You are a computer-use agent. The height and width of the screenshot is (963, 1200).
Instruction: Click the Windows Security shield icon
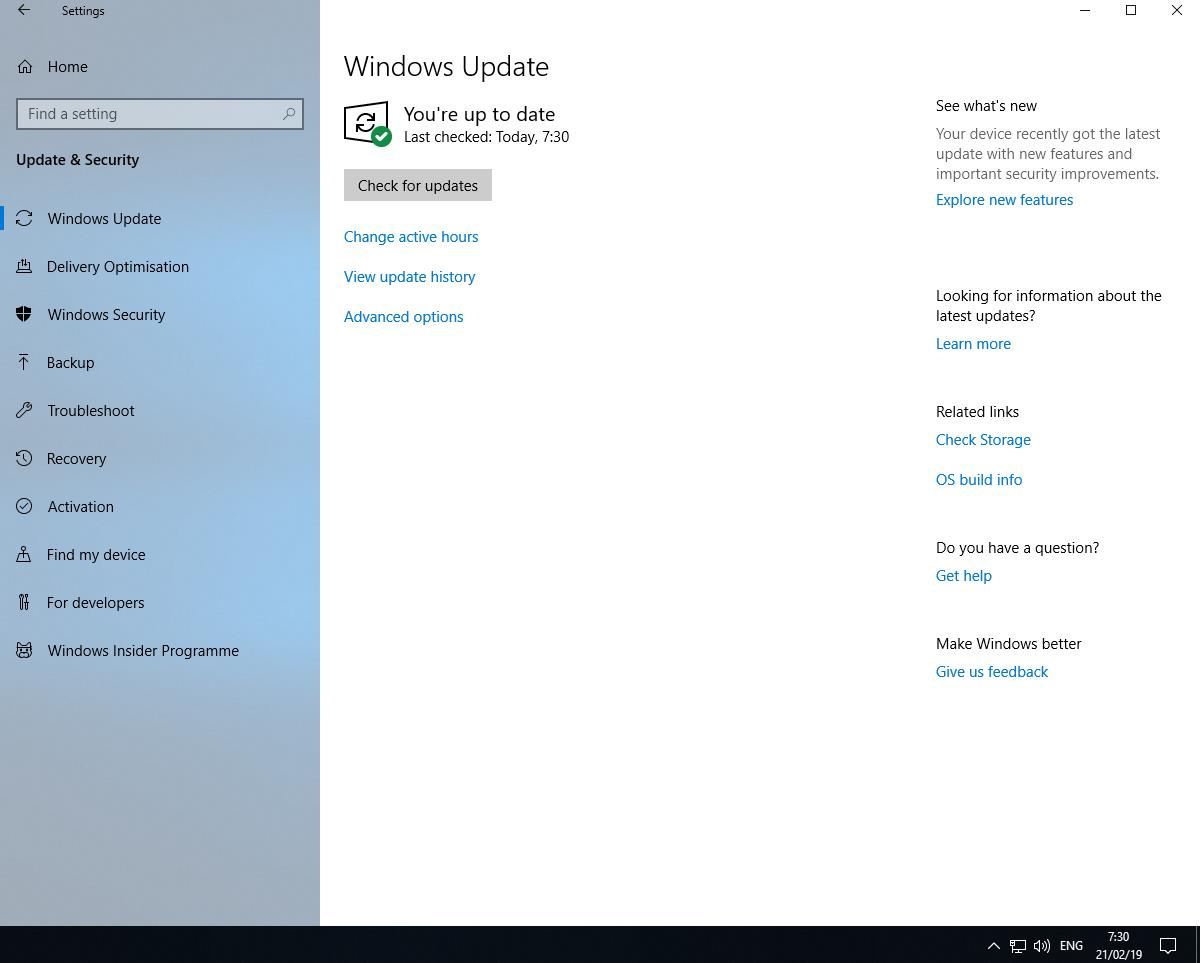coord(25,314)
